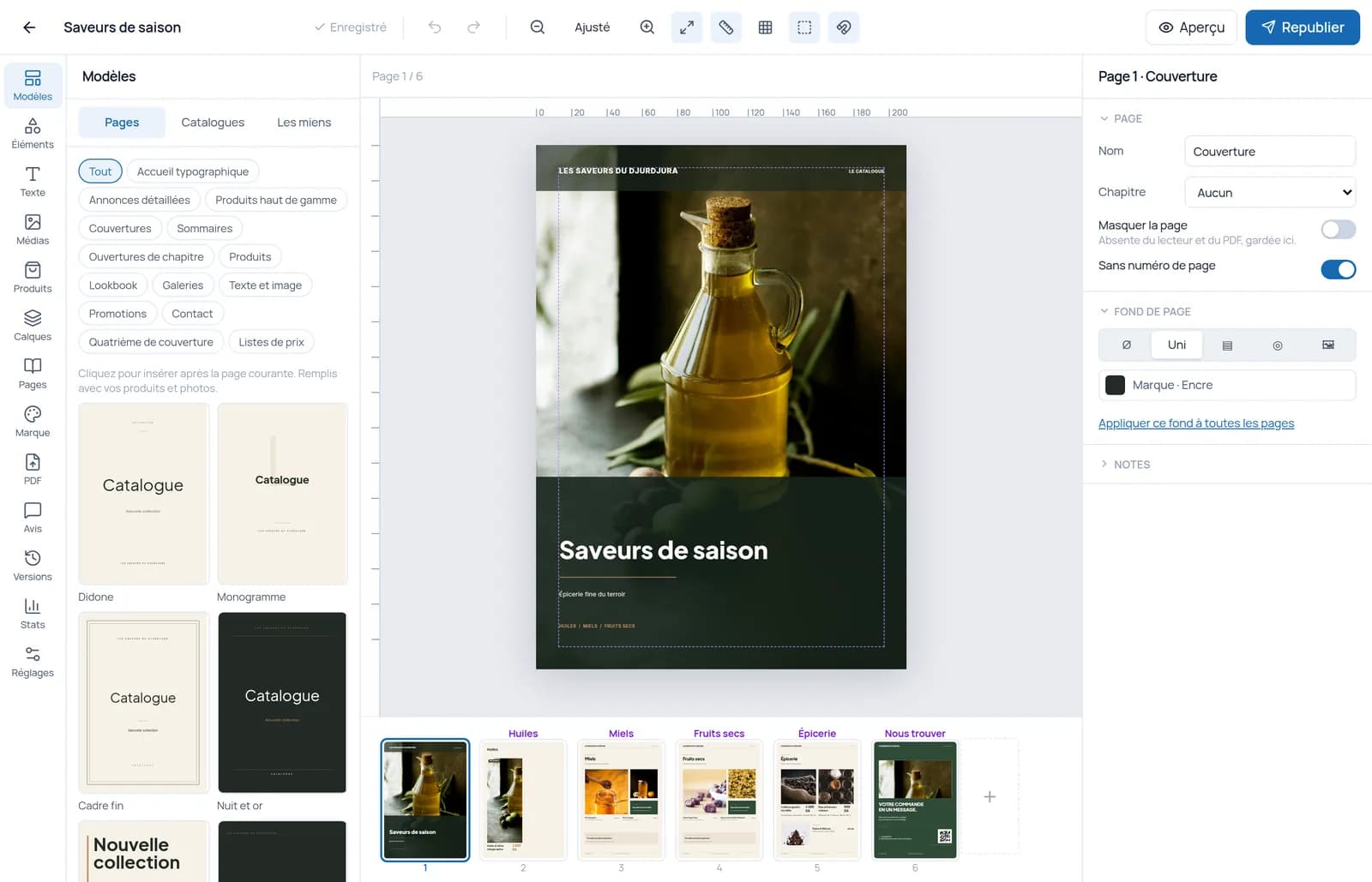This screenshot has width=1372, height=882.
Task: Expand the NOTES section
Action: click(1124, 465)
